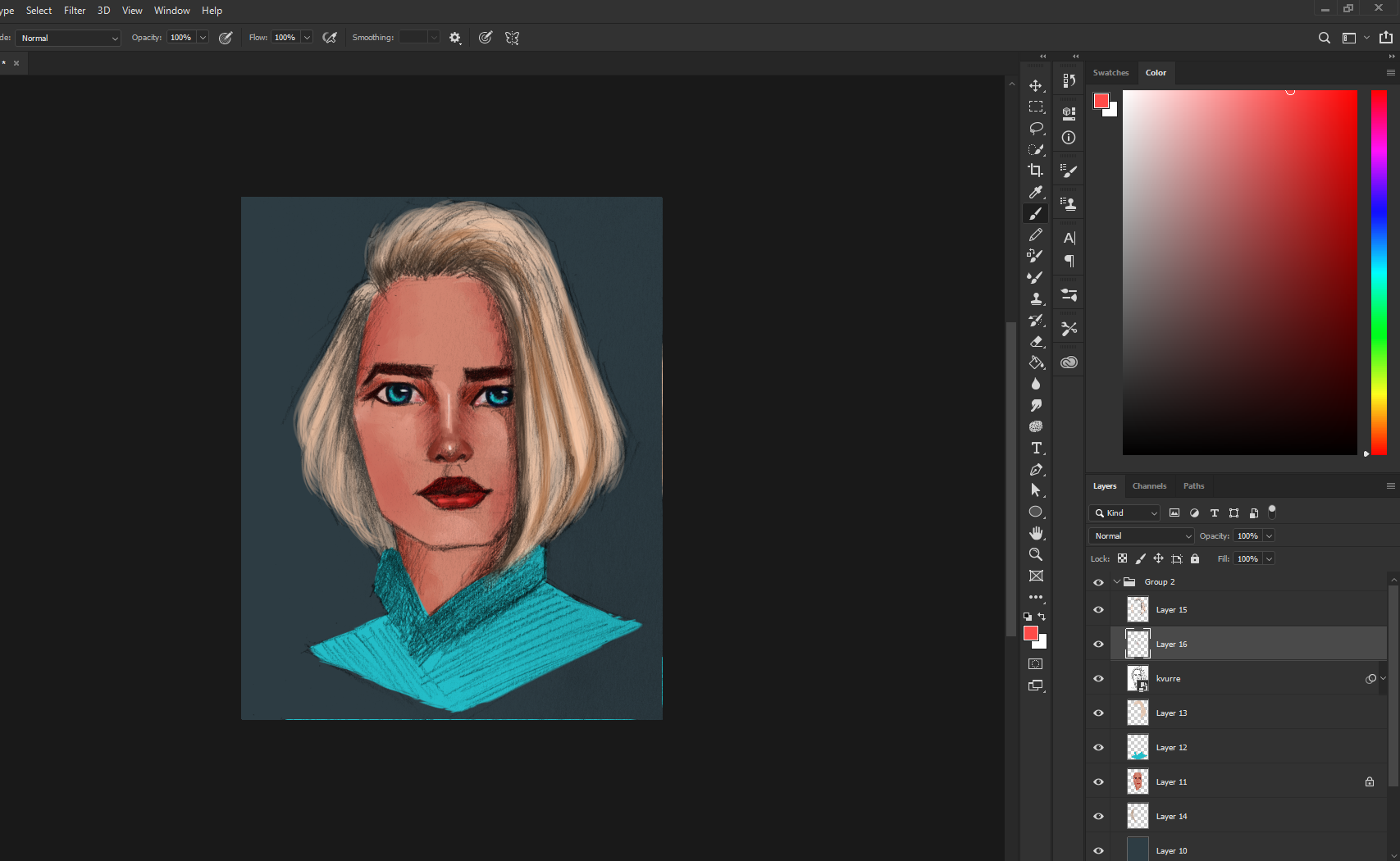1400x861 pixels.
Task: Select the Eyedropper tool
Action: (1036, 192)
